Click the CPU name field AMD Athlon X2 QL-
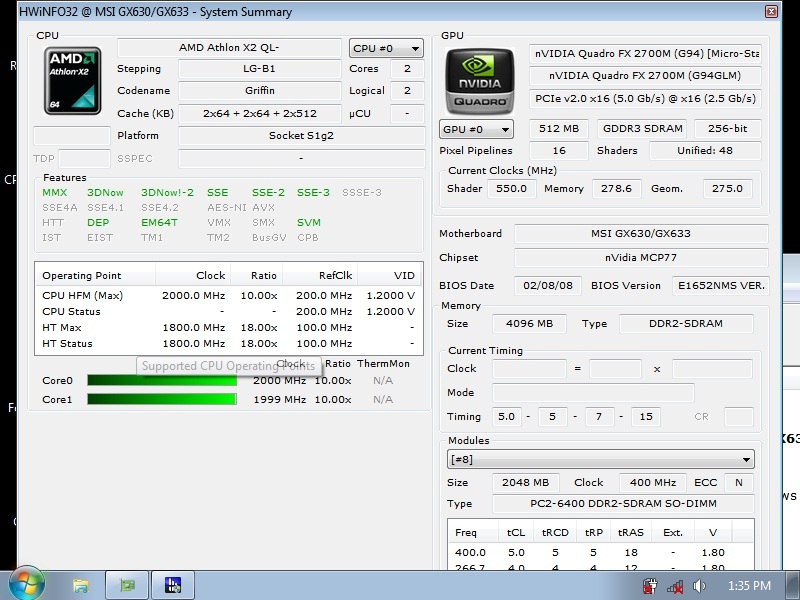The height and width of the screenshot is (600, 800). pyautogui.click(x=229, y=47)
